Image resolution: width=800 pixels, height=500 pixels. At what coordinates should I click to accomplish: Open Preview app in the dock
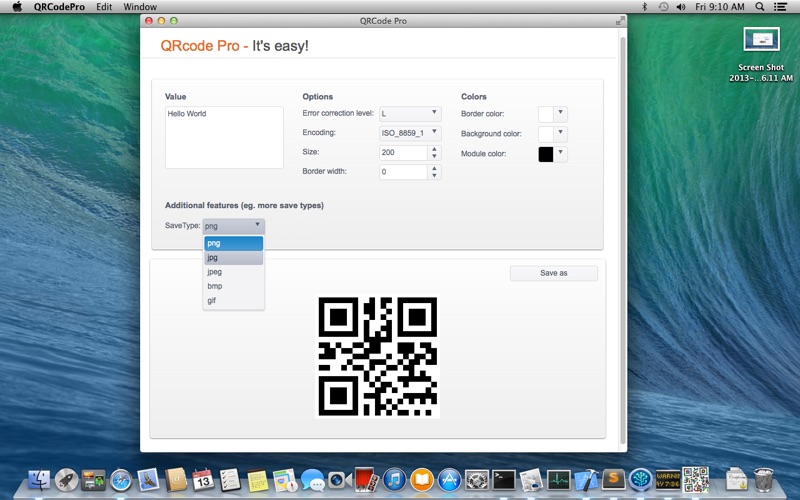(531, 480)
